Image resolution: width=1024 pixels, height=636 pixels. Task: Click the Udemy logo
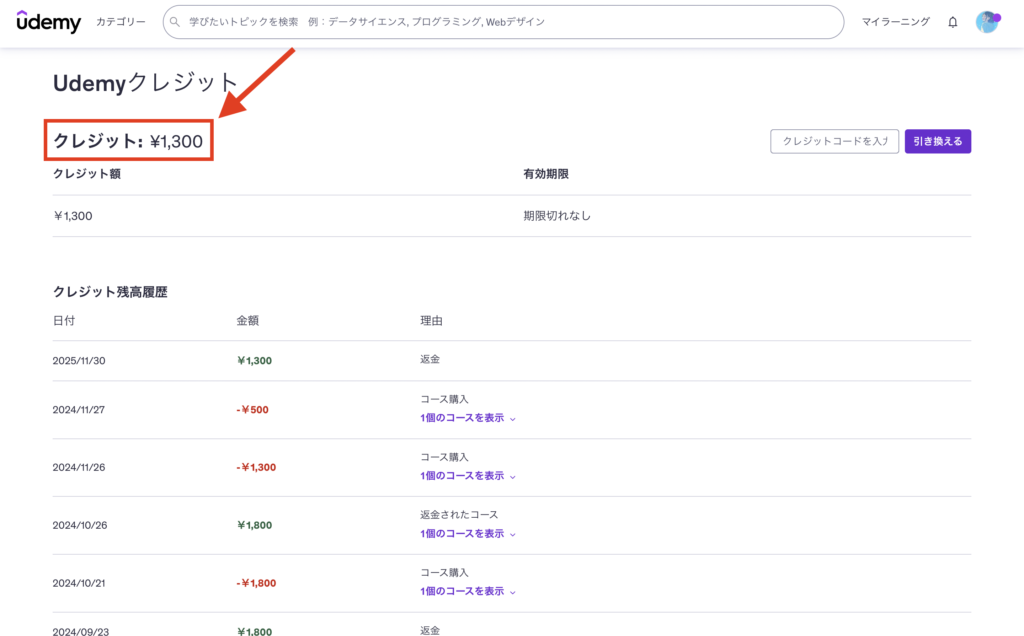[x=49, y=22]
